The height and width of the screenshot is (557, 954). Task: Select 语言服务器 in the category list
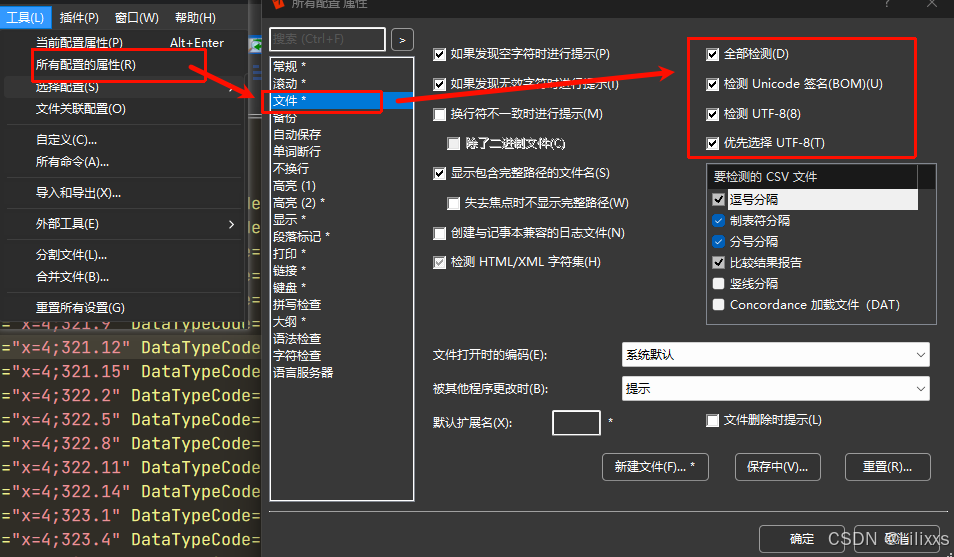click(x=342, y=373)
